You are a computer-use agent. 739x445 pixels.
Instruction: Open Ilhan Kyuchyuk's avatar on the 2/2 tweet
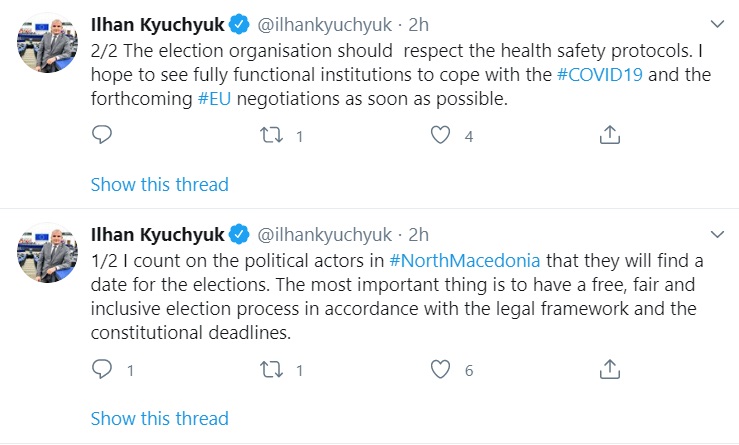[x=47, y=43]
